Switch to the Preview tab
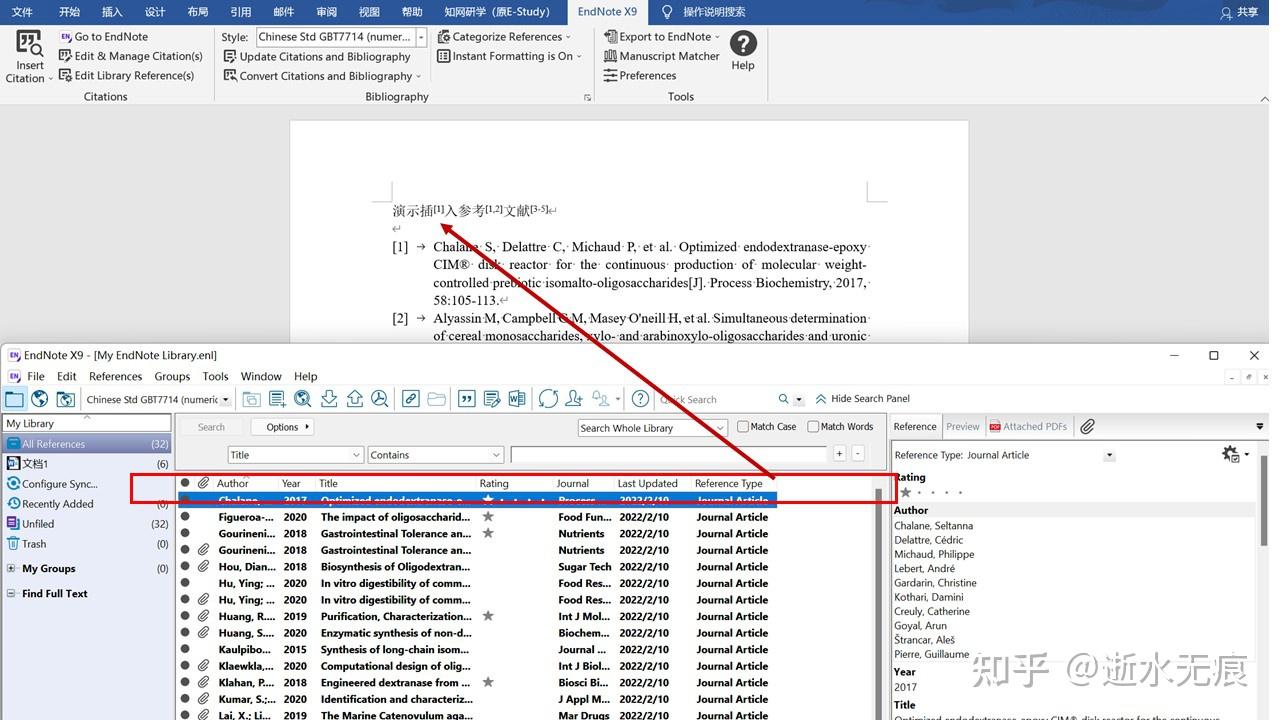 963,426
